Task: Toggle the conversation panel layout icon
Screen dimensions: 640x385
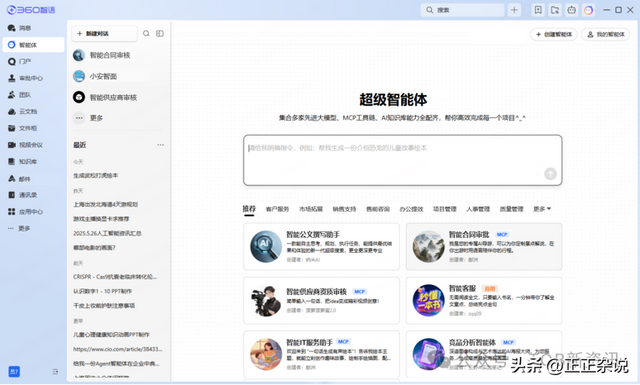Action: coord(160,33)
